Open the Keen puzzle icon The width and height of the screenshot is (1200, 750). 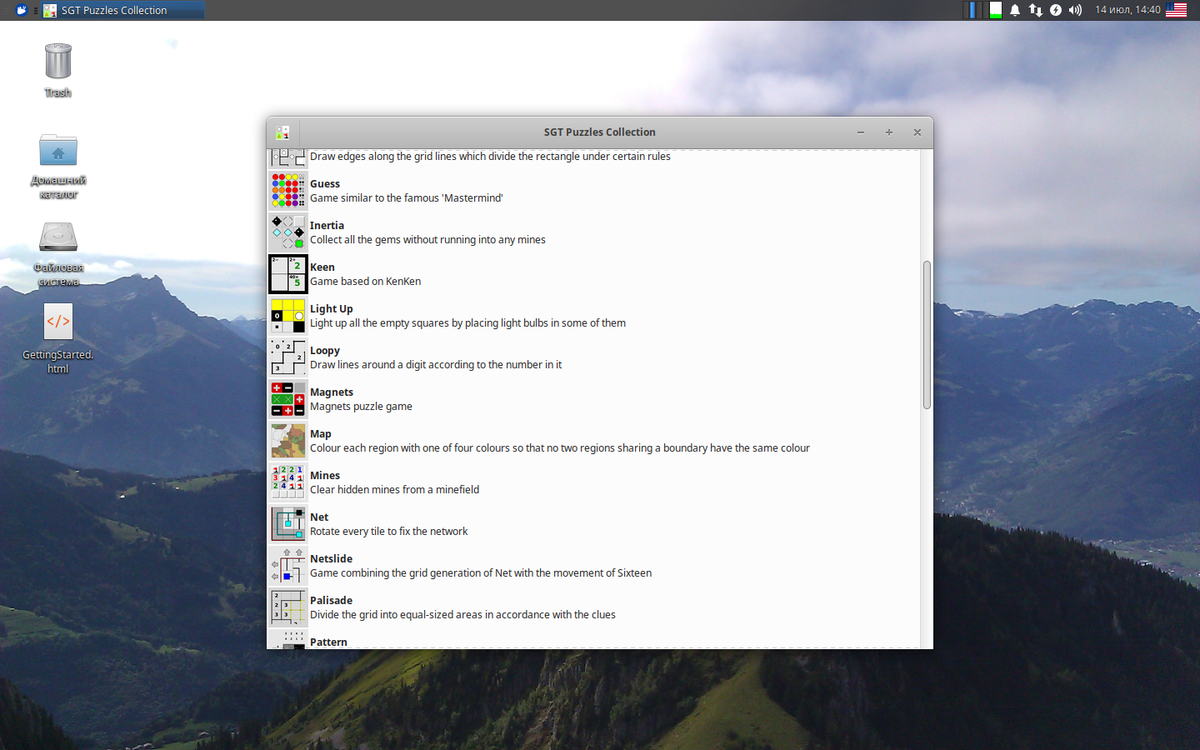(x=288, y=274)
